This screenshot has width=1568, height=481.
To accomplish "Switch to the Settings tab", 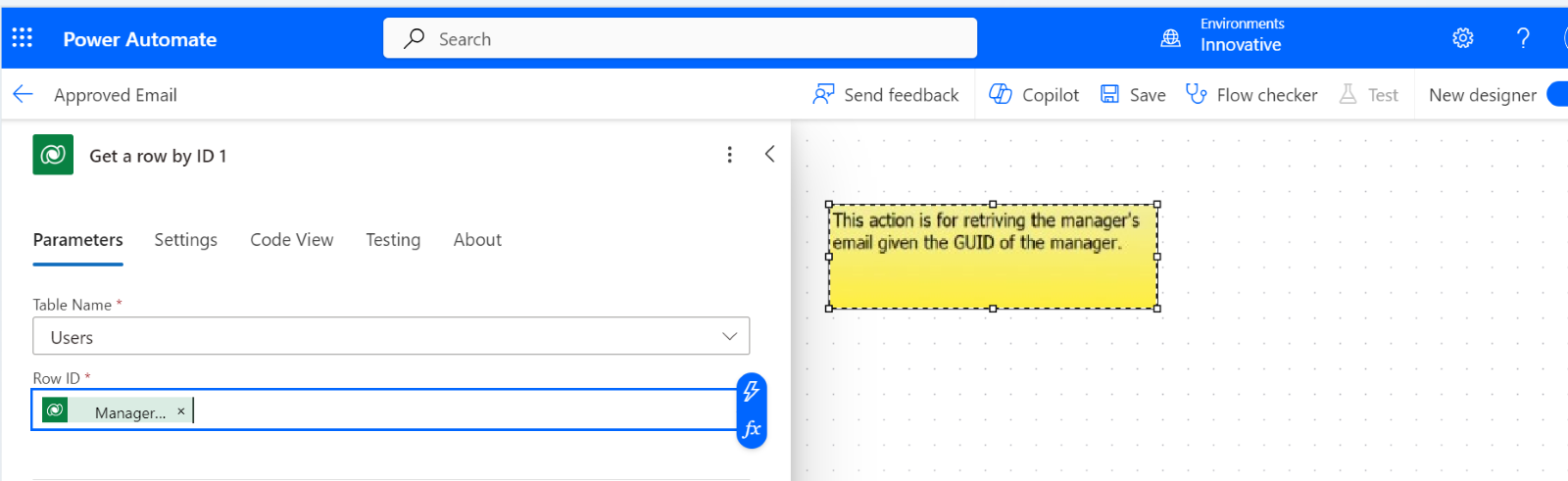I will pos(185,240).
